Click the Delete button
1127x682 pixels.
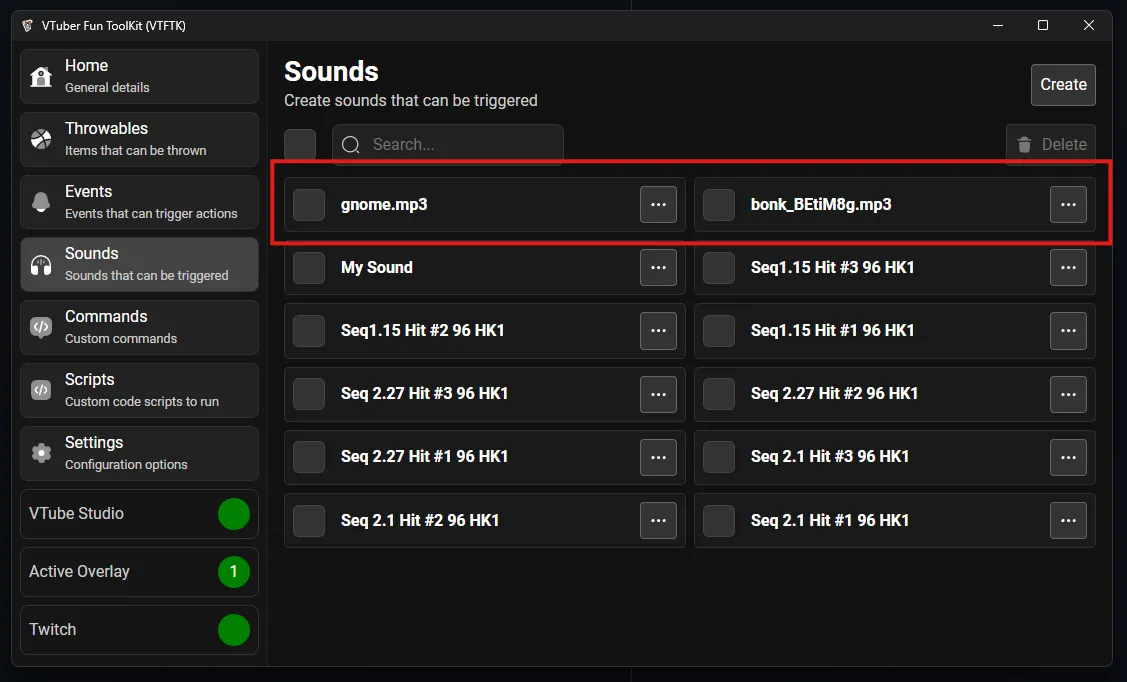click(1051, 145)
